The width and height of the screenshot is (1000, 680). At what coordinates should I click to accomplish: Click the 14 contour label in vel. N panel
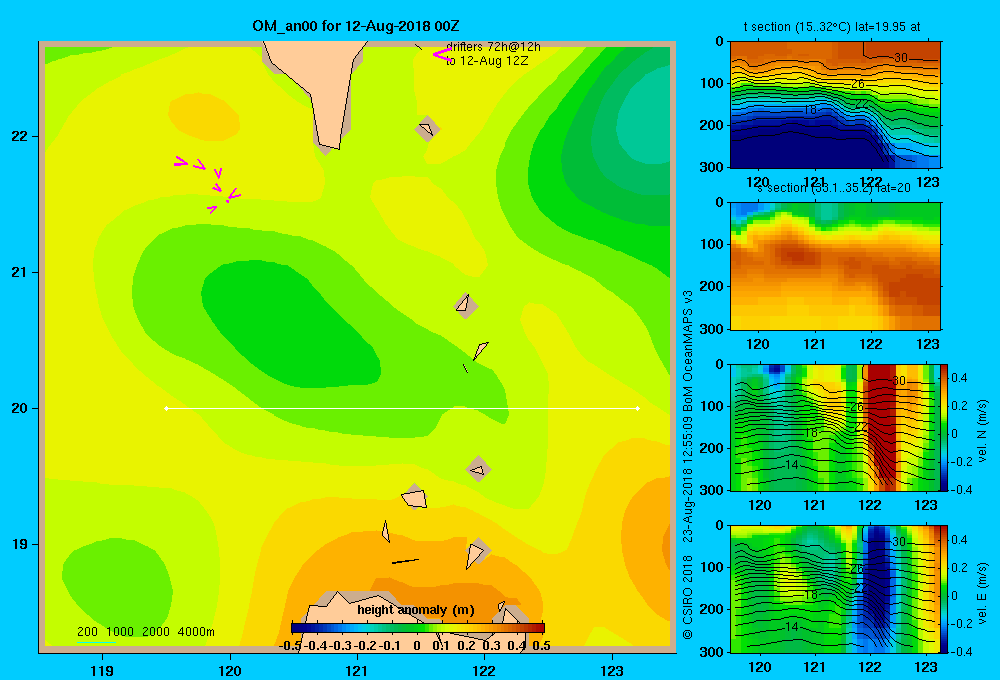[791, 464]
